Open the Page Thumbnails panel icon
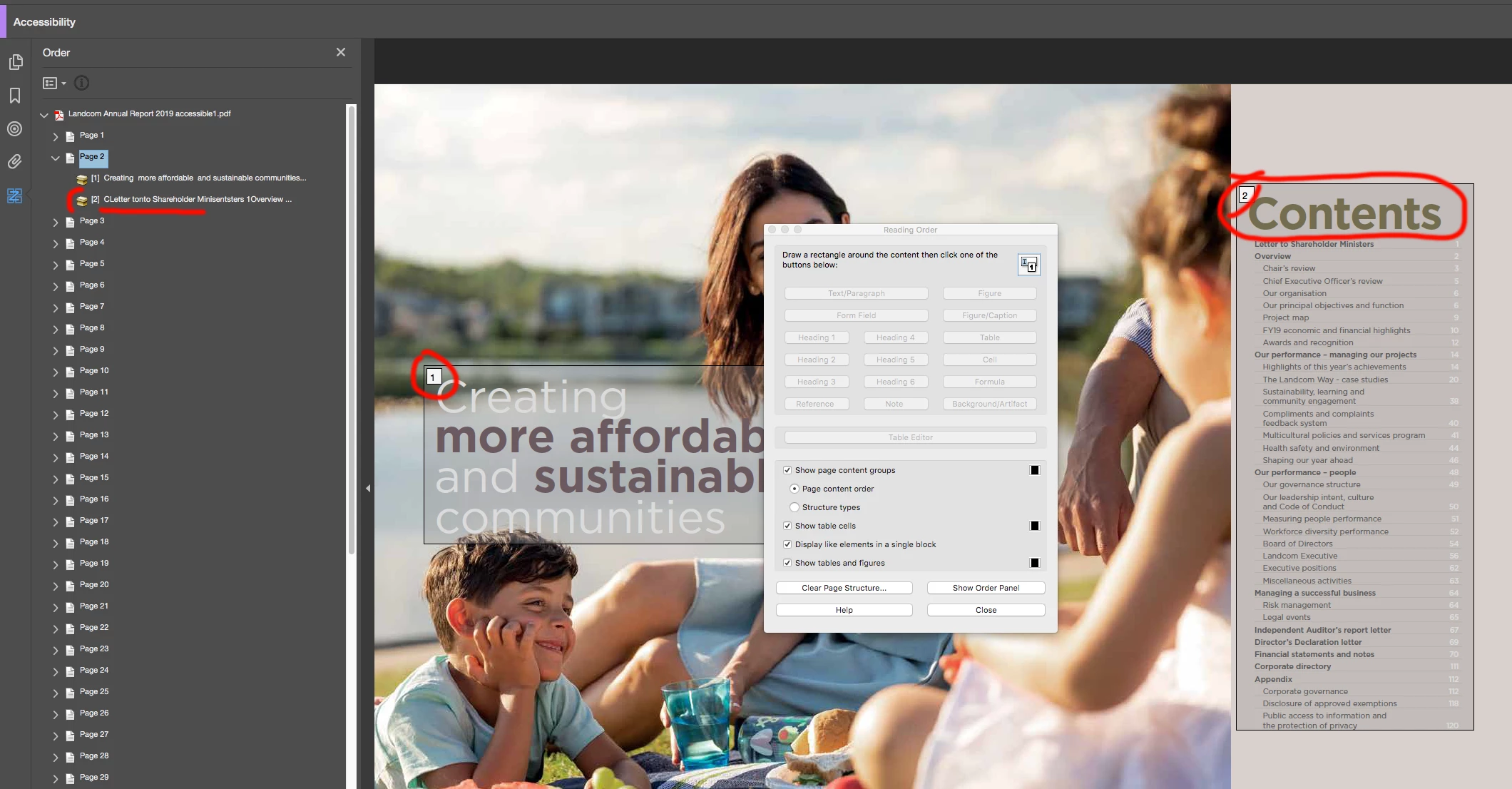This screenshot has width=1512, height=789. pyautogui.click(x=15, y=63)
